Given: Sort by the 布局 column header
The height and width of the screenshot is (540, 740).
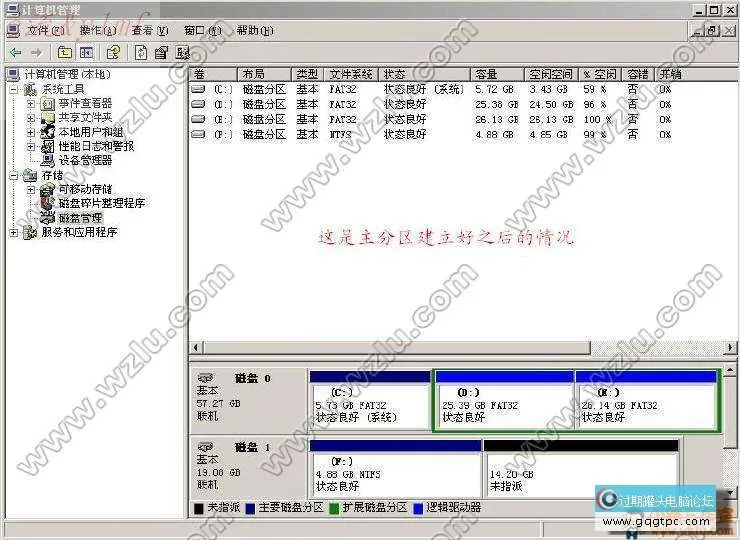Looking at the screenshot, I should pyautogui.click(x=264, y=74).
